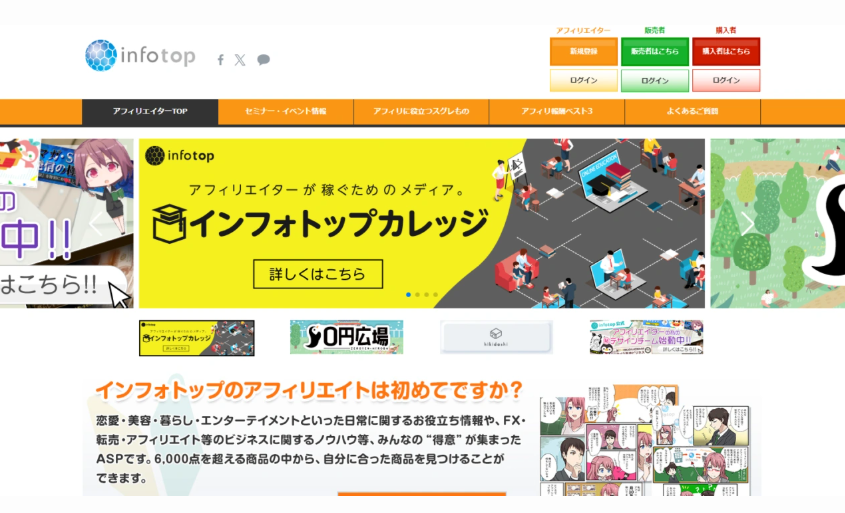Open the Facebook social icon

click(x=220, y=60)
